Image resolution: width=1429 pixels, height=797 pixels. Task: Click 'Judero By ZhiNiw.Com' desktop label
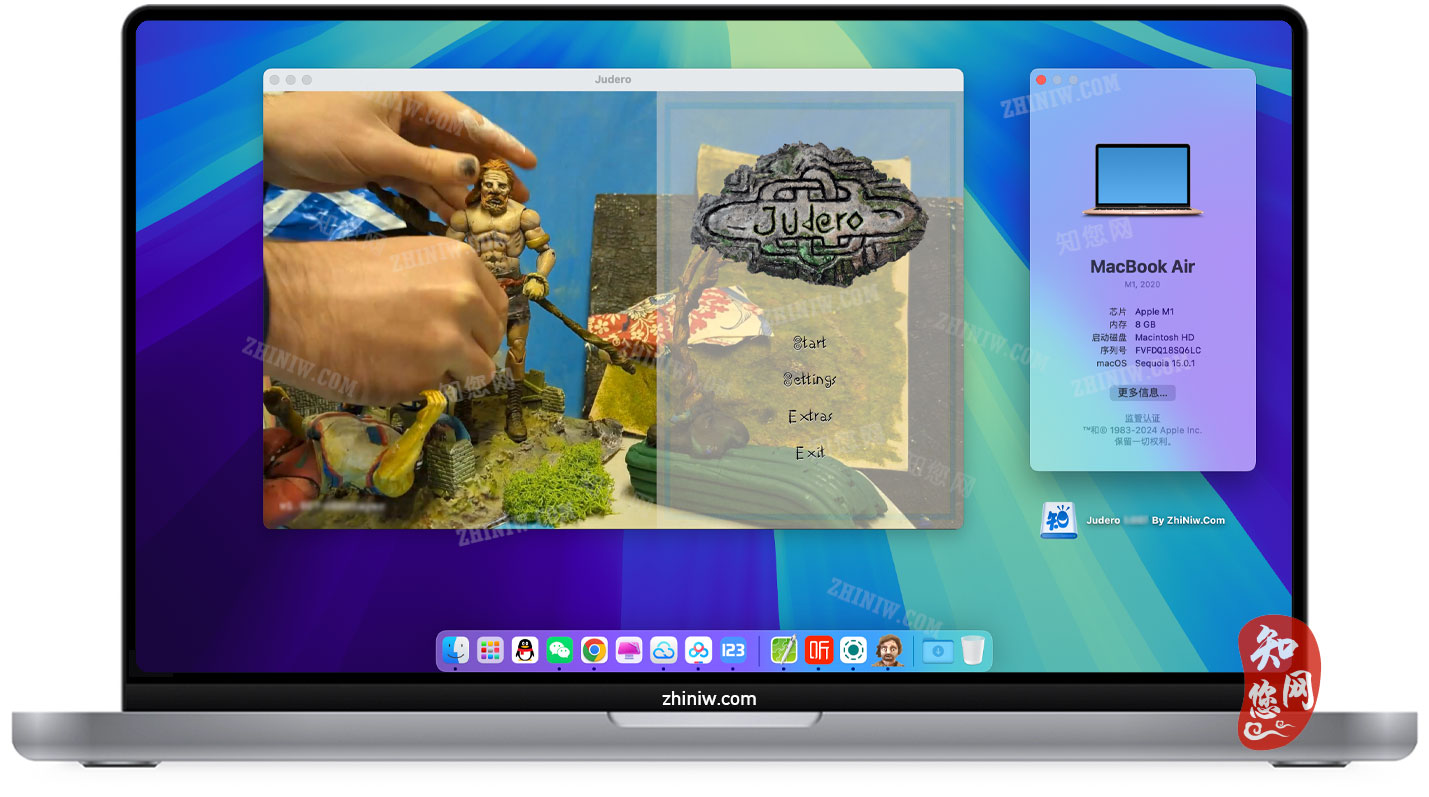click(x=1156, y=520)
